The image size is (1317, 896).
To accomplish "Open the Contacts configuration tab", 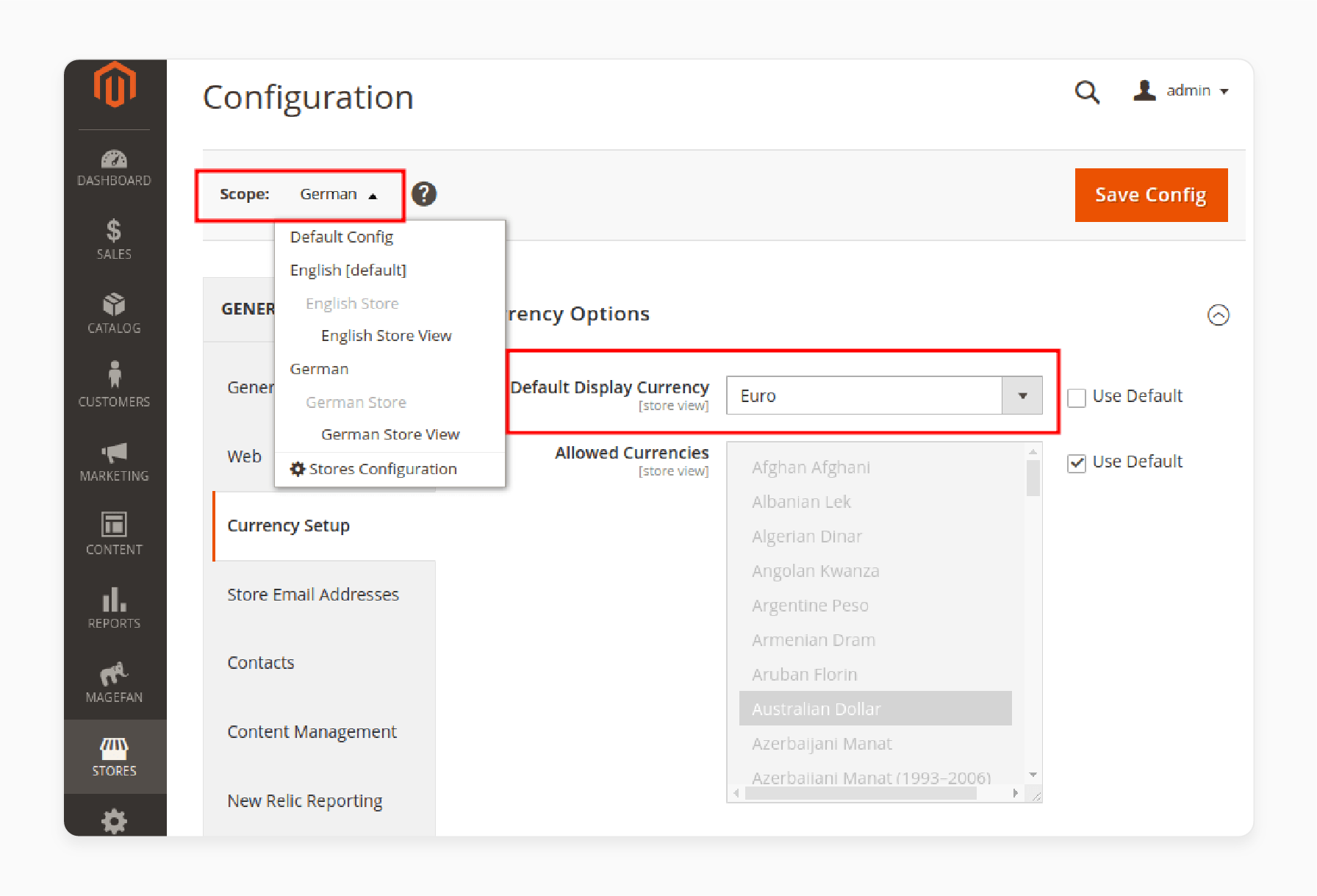I will pyautogui.click(x=261, y=662).
